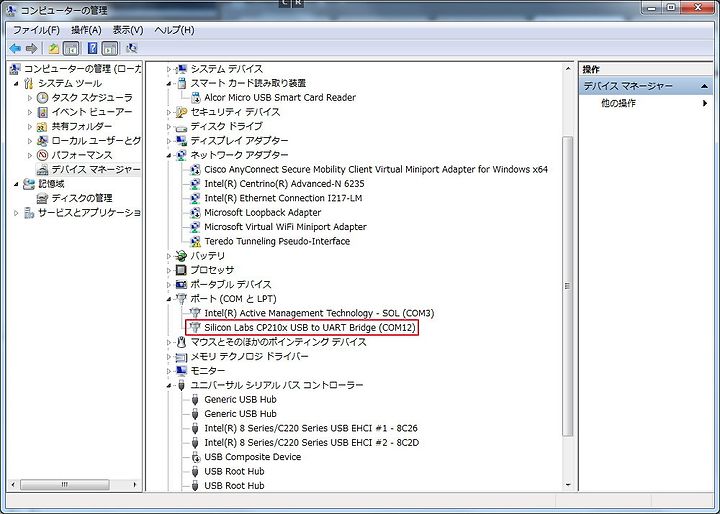Click the blue Help question-mark toolbar icon
The width and height of the screenshot is (720, 514).
(x=92, y=48)
